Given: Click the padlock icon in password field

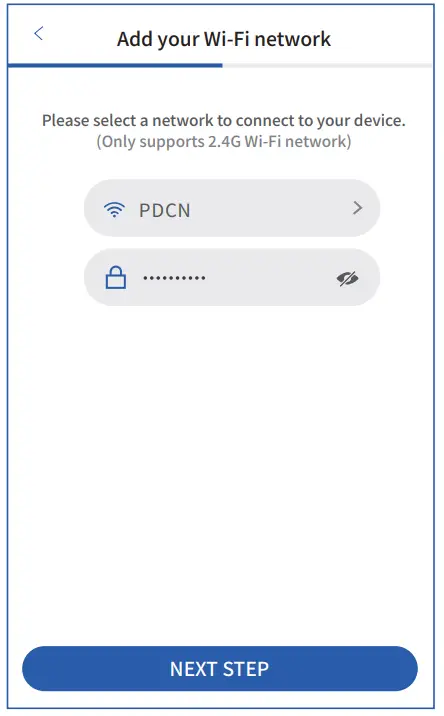Looking at the screenshot, I should [116, 277].
